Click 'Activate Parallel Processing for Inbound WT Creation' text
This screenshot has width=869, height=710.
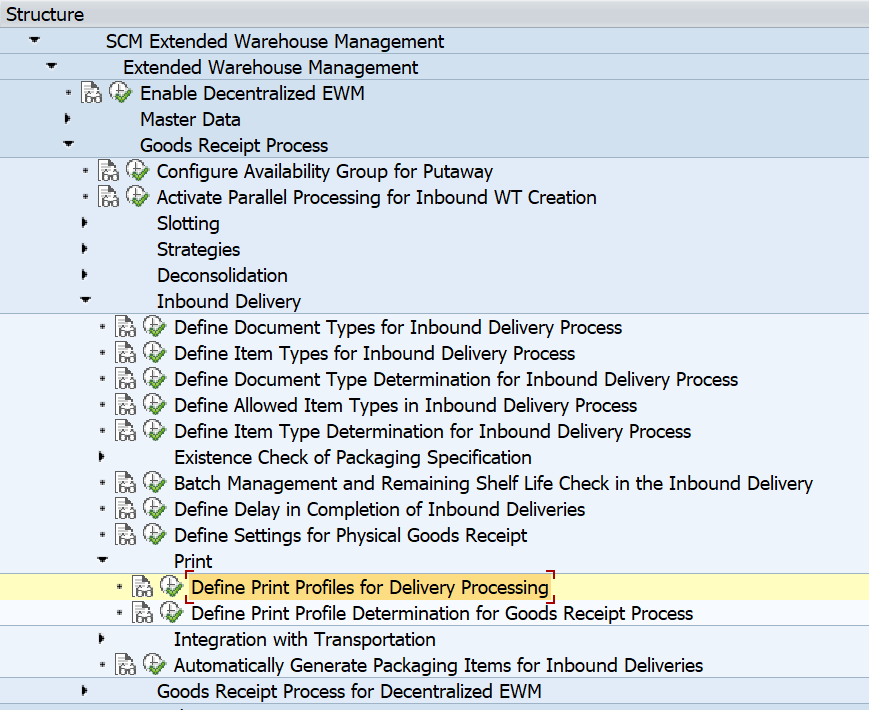(377, 197)
